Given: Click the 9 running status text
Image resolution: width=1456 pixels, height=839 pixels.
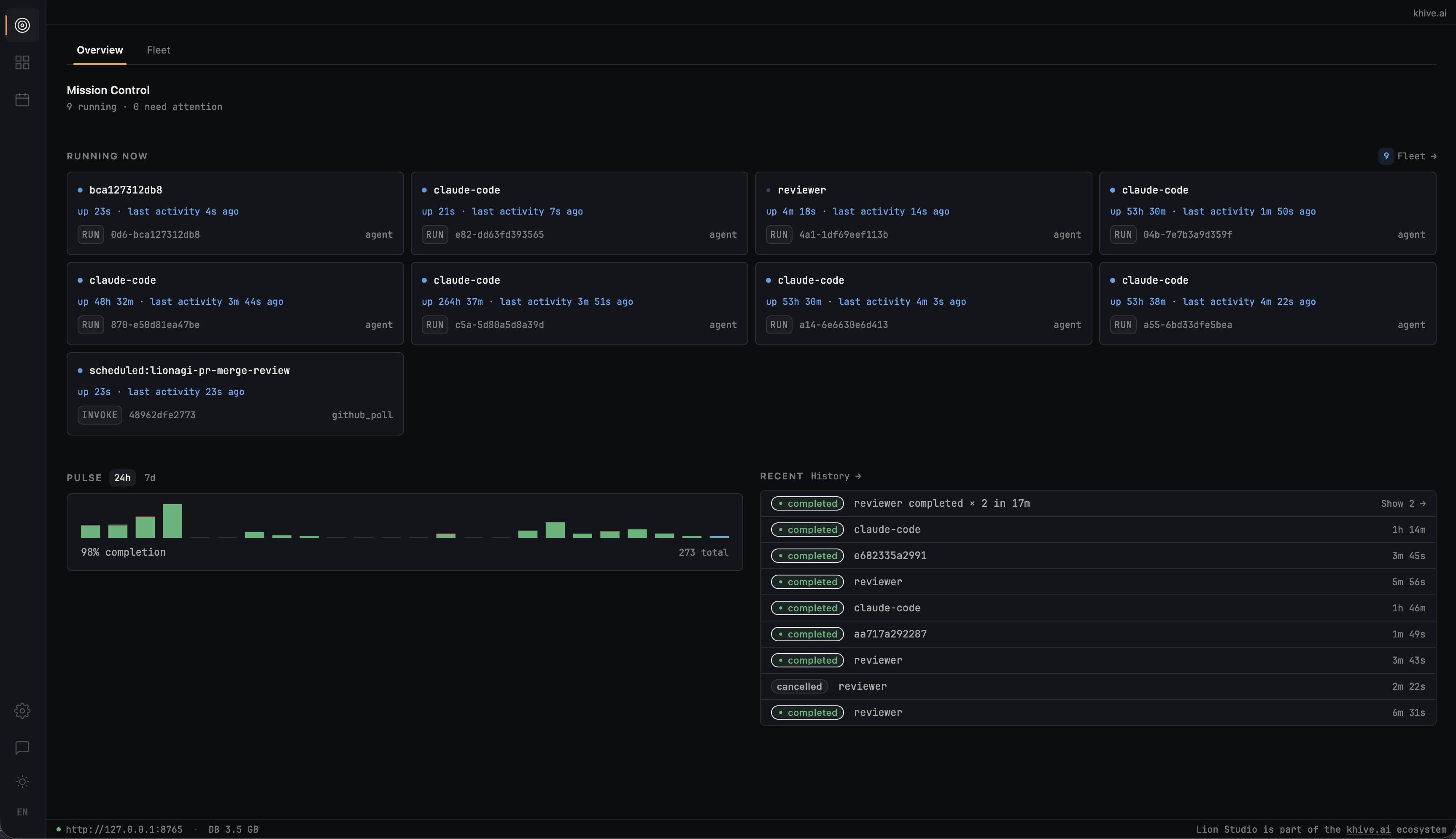Looking at the screenshot, I should pyautogui.click(x=92, y=107).
